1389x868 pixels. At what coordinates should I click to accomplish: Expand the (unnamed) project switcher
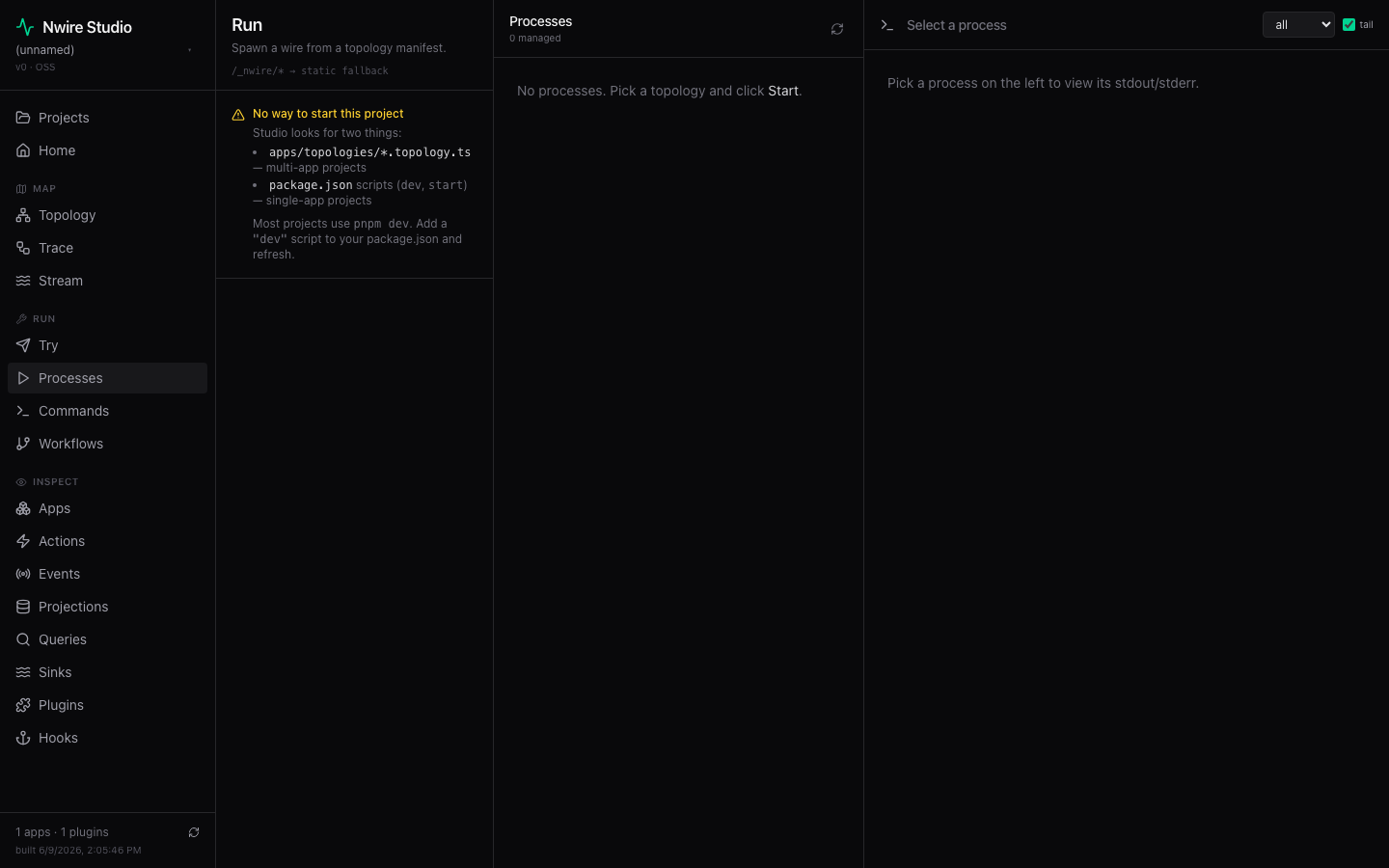click(x=104, y=50)
